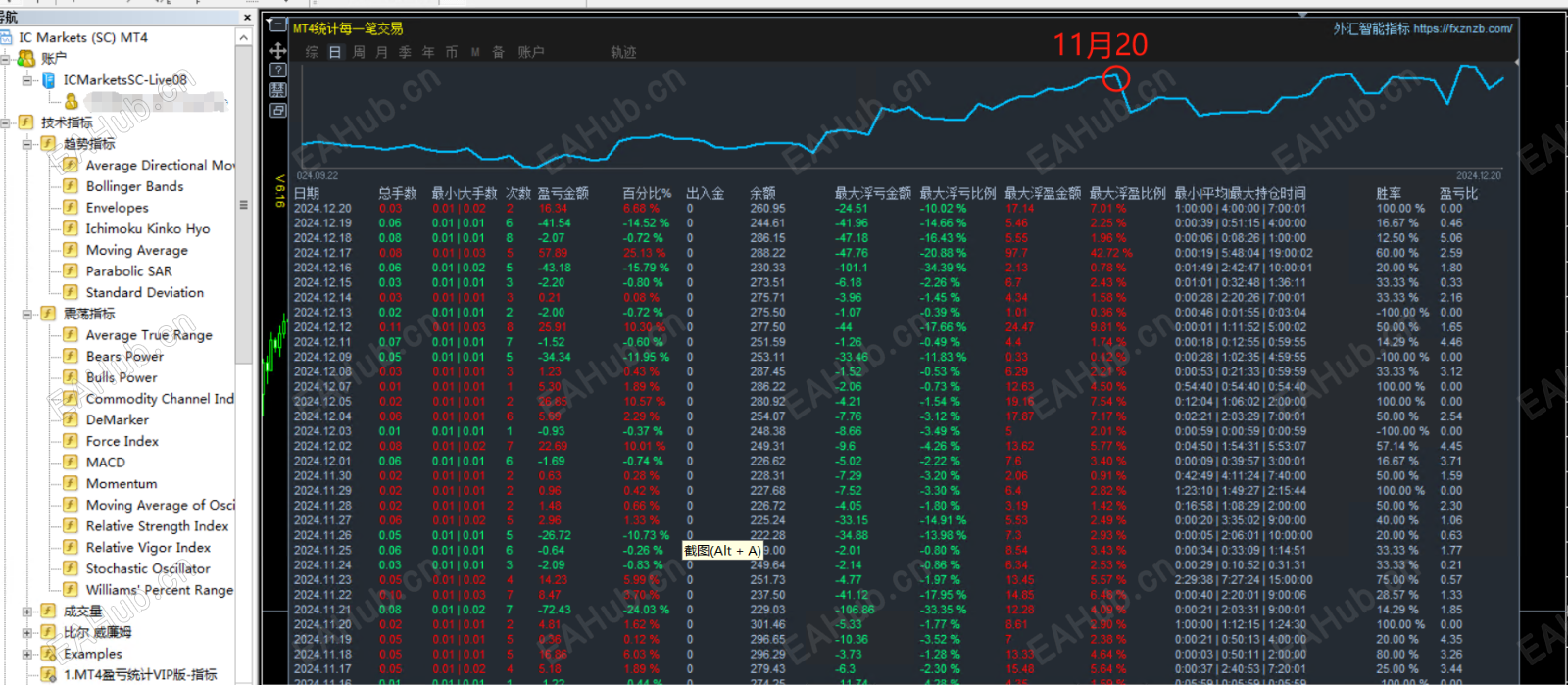Collapse the 账户 tree node
1568x685 pixels.
[5, 59]
